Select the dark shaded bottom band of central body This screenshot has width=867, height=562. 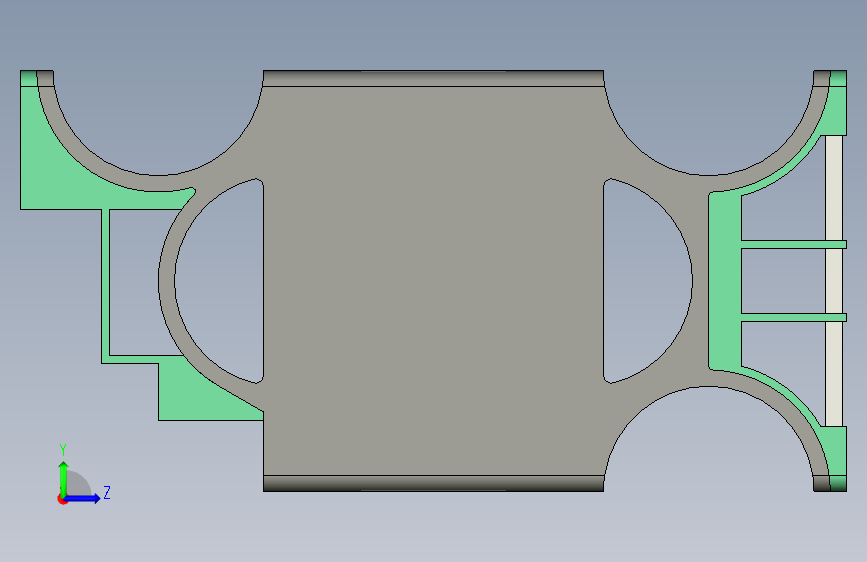point(433,483)
